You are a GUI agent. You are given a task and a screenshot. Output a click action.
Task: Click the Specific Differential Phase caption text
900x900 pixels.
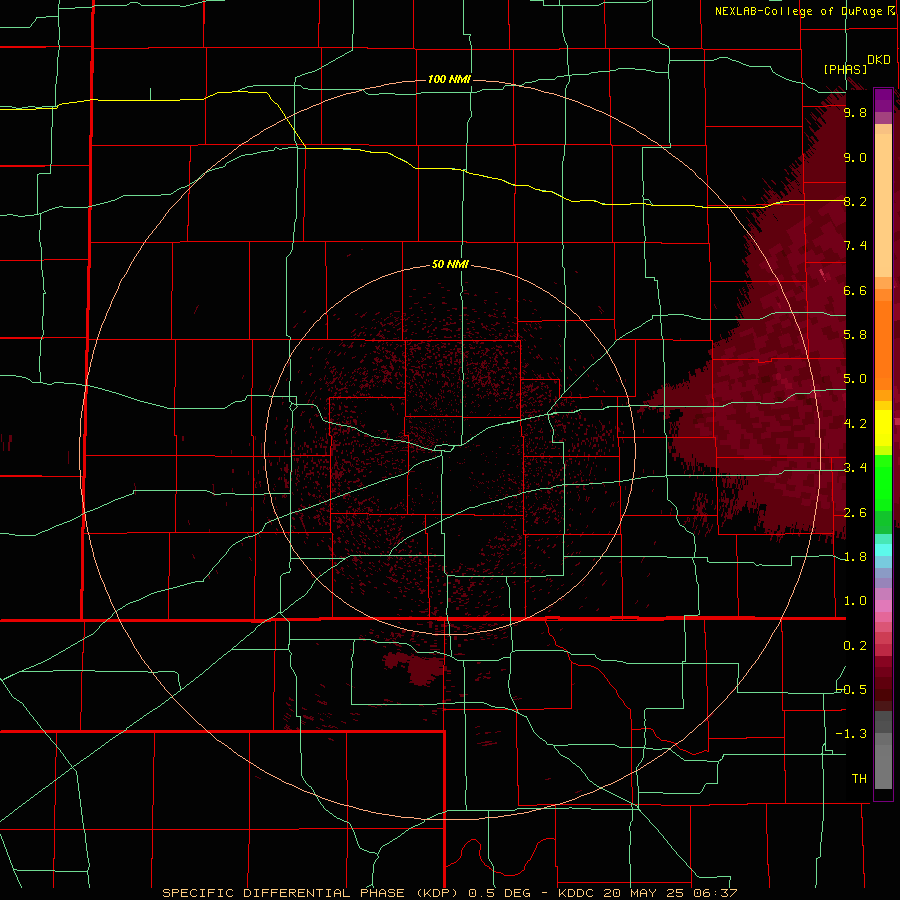449,893
